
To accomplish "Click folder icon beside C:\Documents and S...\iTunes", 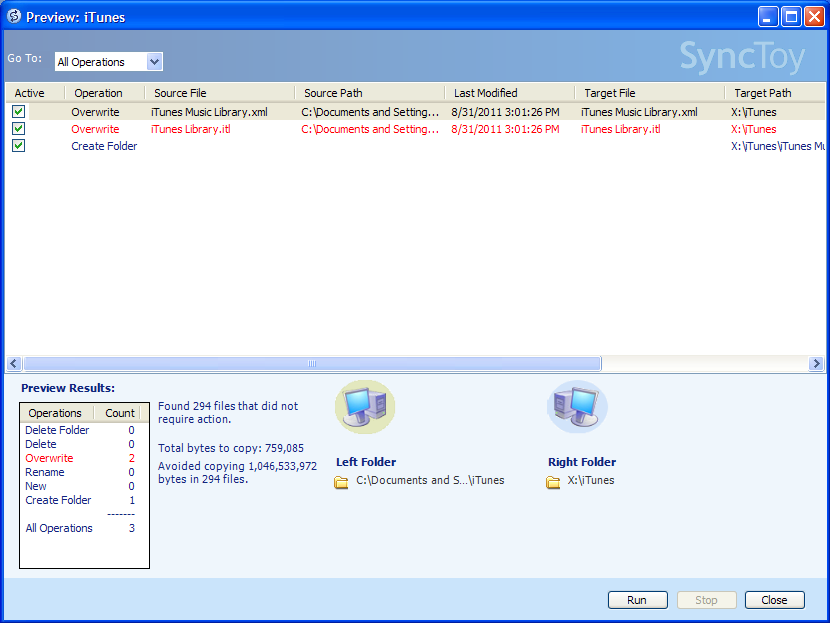I will click(x=341, y=482).
